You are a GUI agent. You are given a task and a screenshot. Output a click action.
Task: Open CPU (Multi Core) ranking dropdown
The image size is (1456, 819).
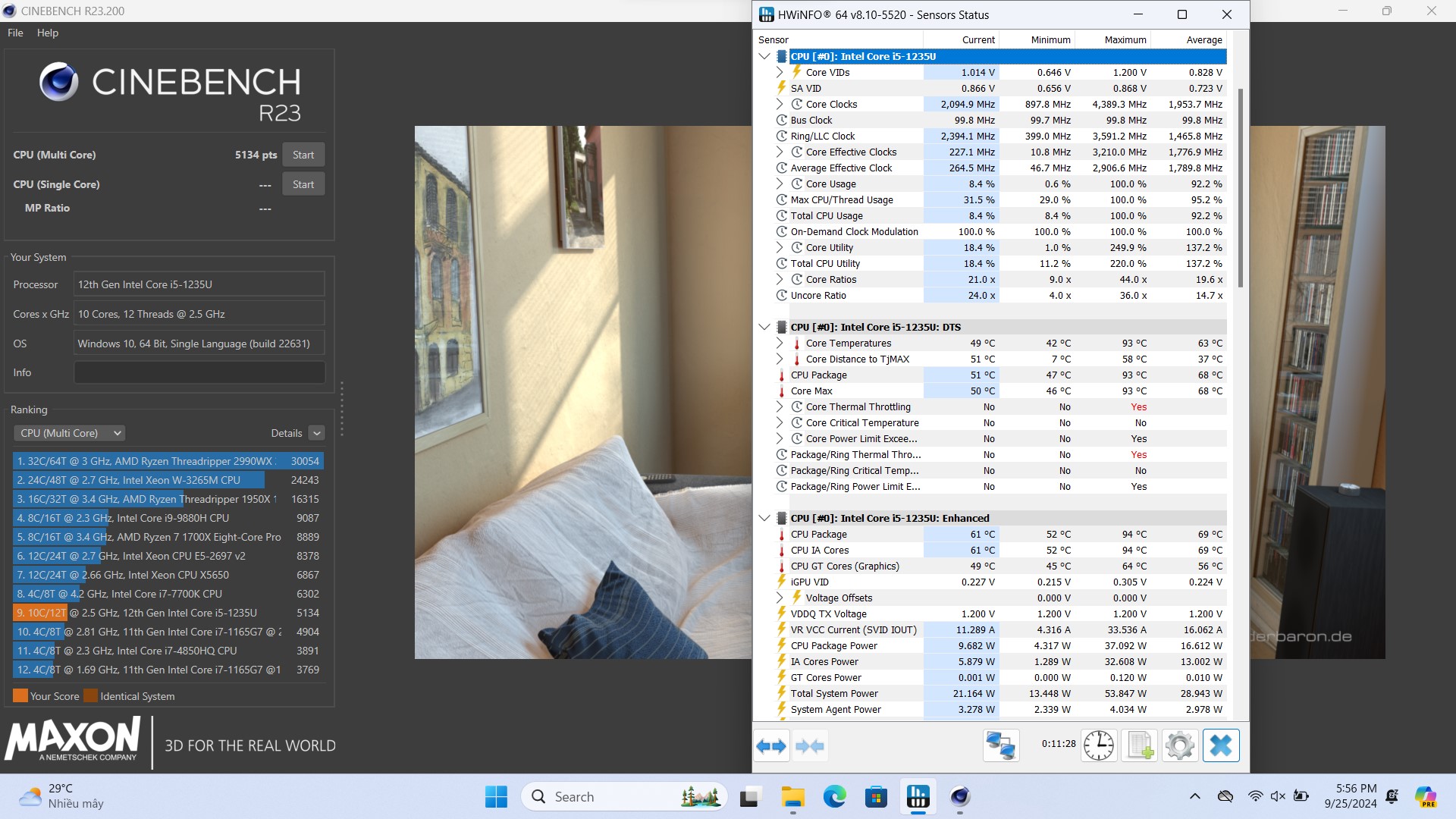click(69, 433)
